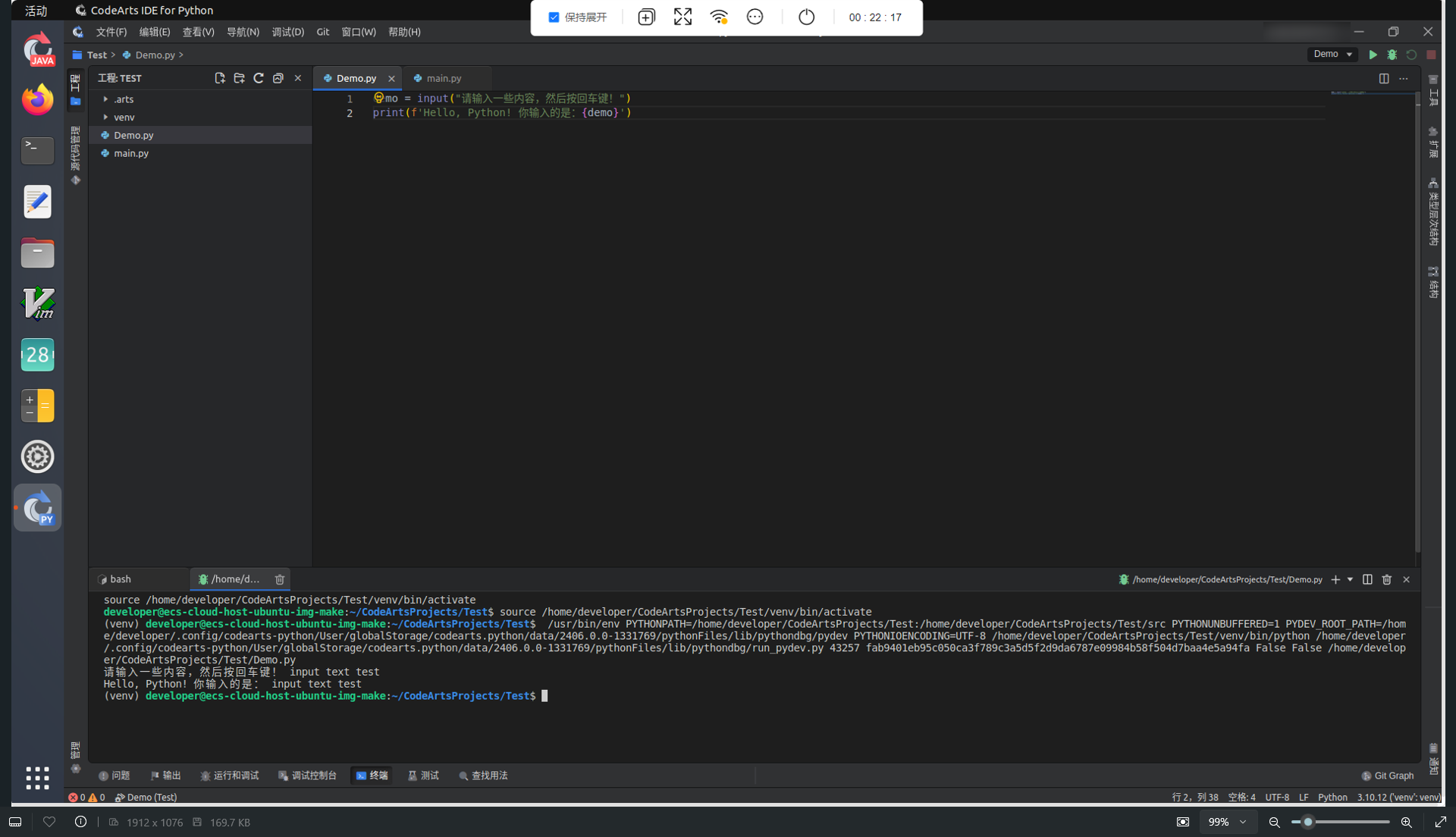The height and width of the screenshot is (837, 1456).
Task: Click the new file icon in project panel
Action: click(x=220, y=78)
